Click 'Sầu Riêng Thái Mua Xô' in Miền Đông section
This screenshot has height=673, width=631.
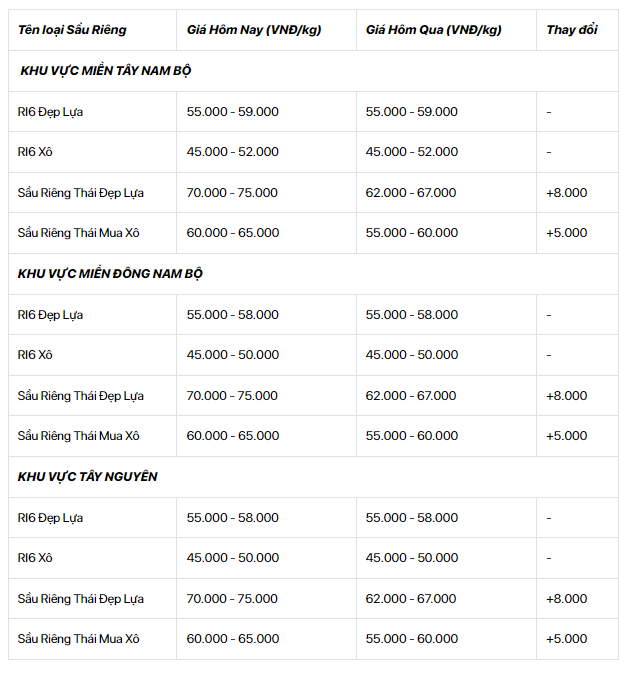click(x=79, y=436)
